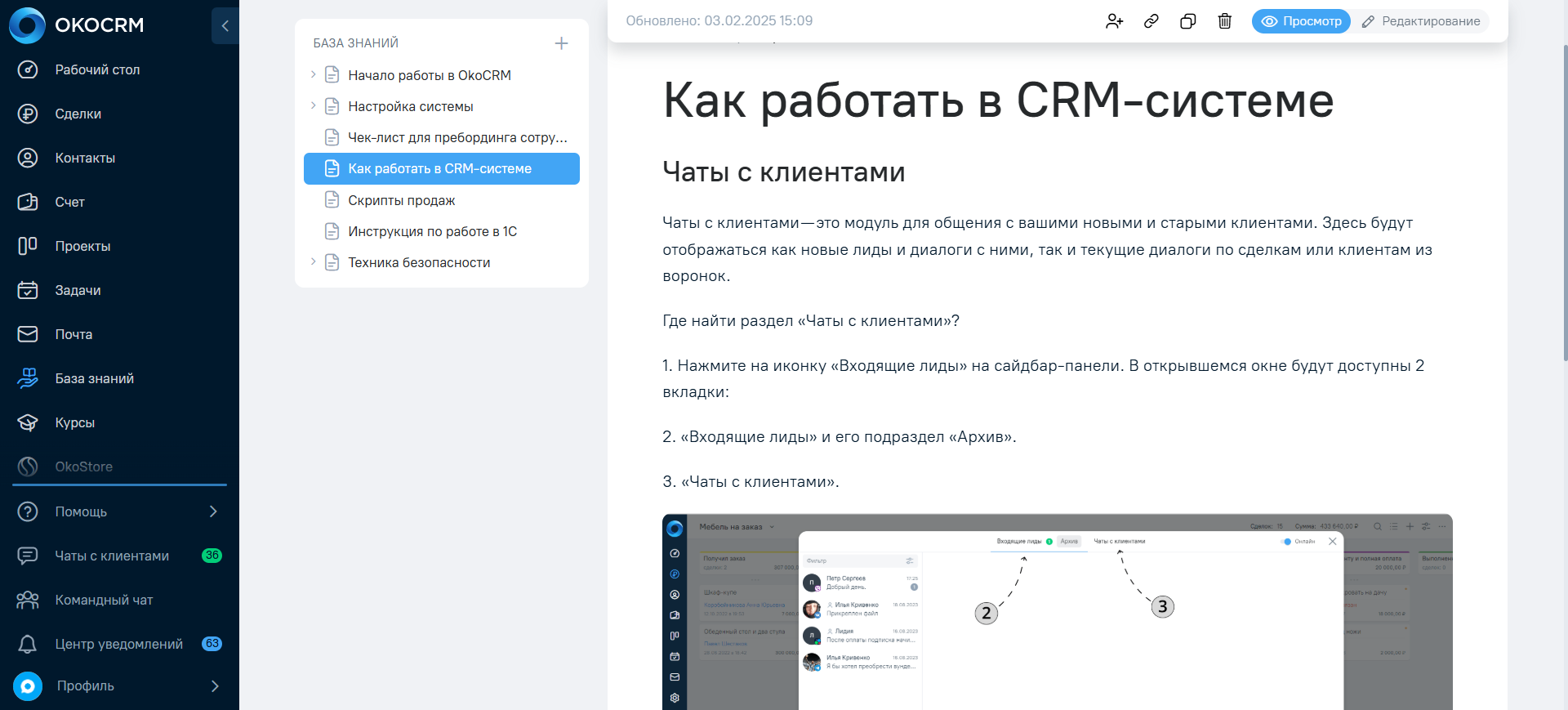1568x710 pixels.
Task: Open Чаты с клиентами in sidebar
Action: point(112,556)
